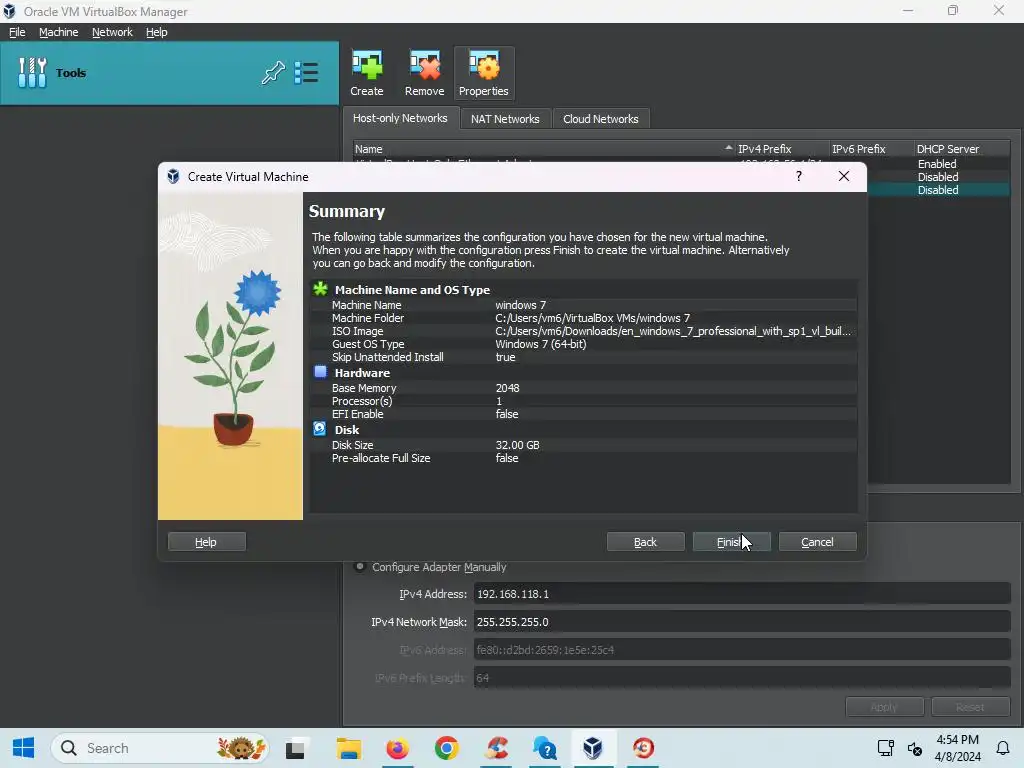Launch Firefox from the taskbar
Screen dimensions: 1024x768
tap(397, 748)
